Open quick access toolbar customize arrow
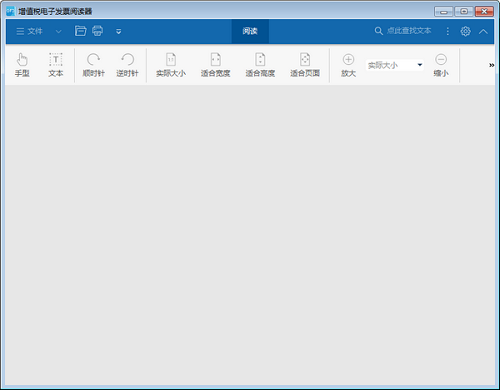 tap(118, 32)
